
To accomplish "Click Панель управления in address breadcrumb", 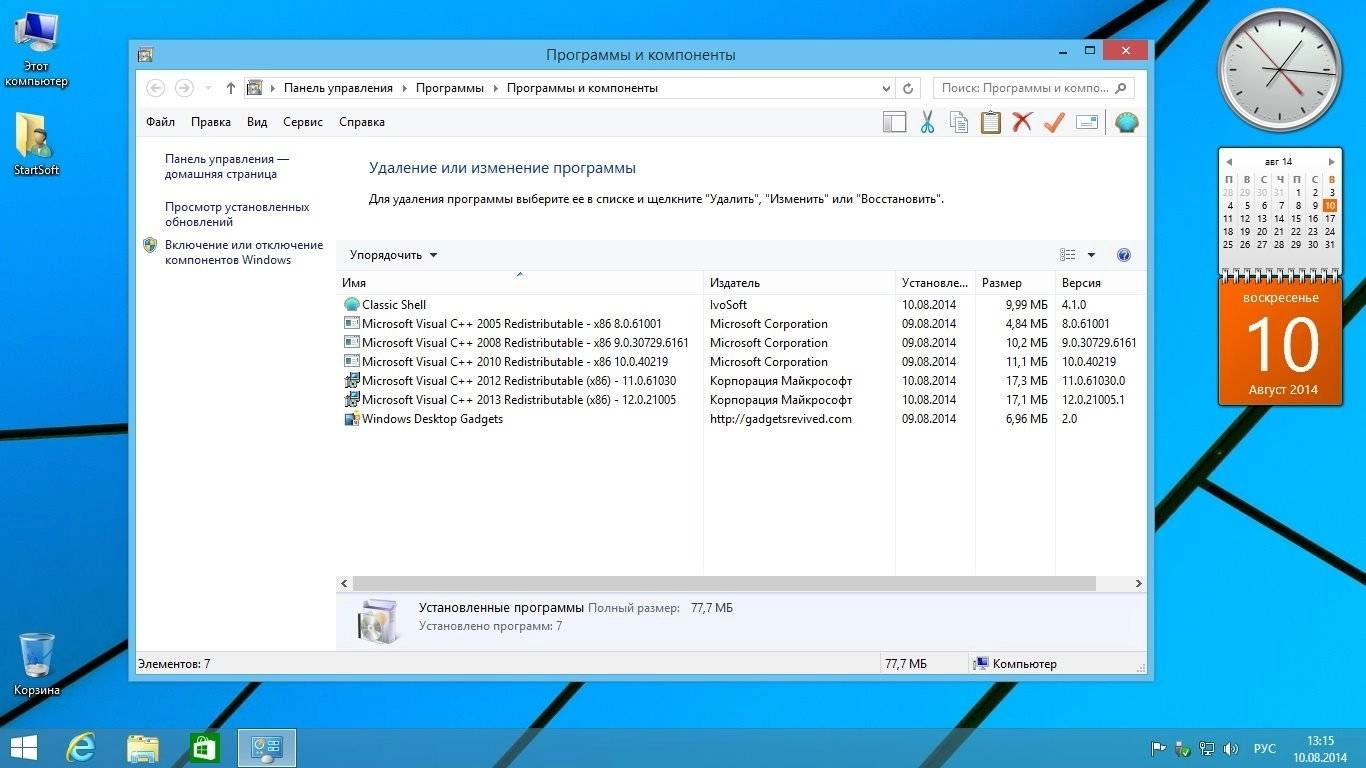I will point(338,88).
